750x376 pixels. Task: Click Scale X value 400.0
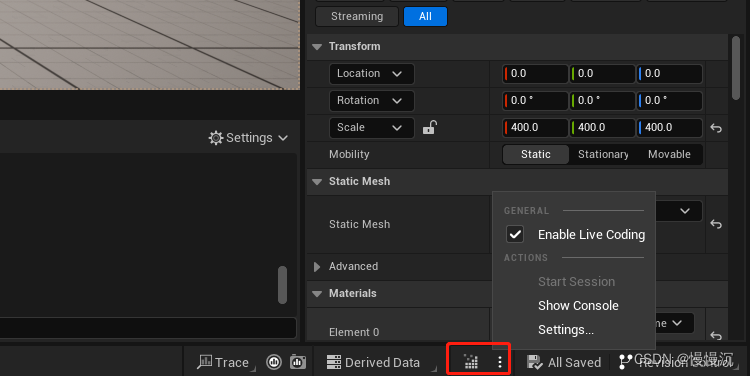(535, 128)
